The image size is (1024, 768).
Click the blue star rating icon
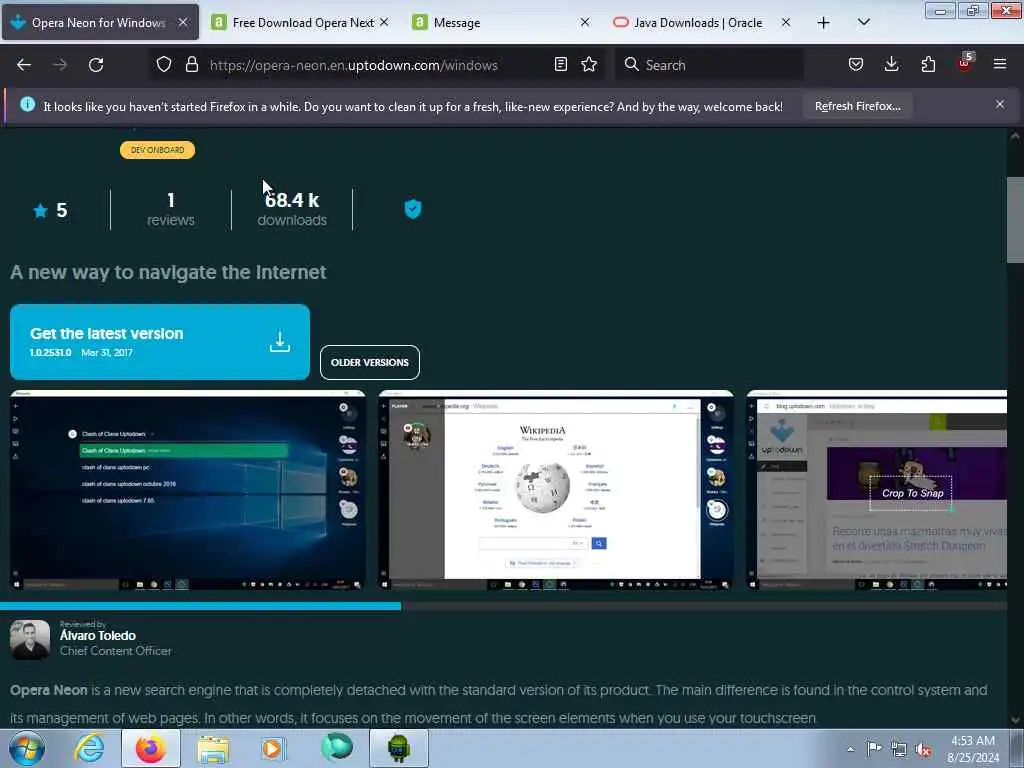point(40,210)
